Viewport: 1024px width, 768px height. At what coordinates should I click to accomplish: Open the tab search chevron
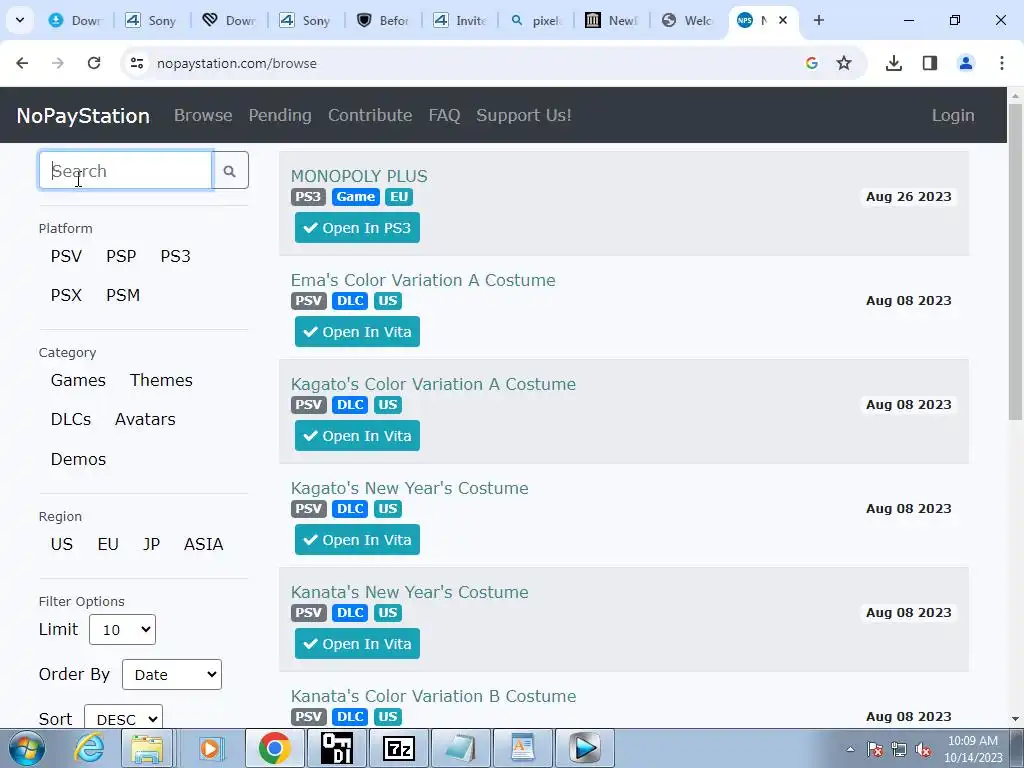pos(20,20)
